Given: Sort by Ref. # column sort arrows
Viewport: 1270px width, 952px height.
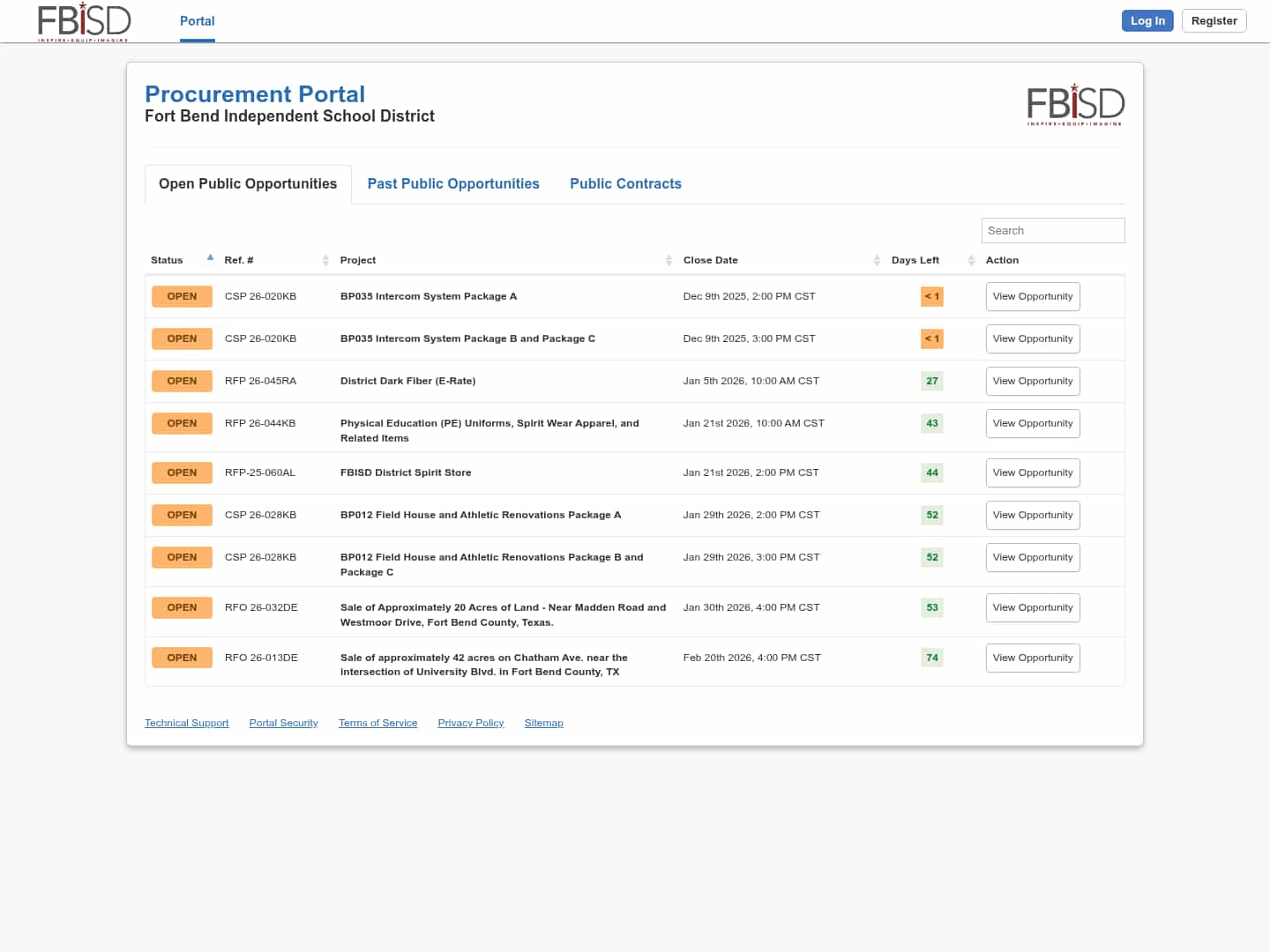Looking at the screenshot, I should [325, 260].
